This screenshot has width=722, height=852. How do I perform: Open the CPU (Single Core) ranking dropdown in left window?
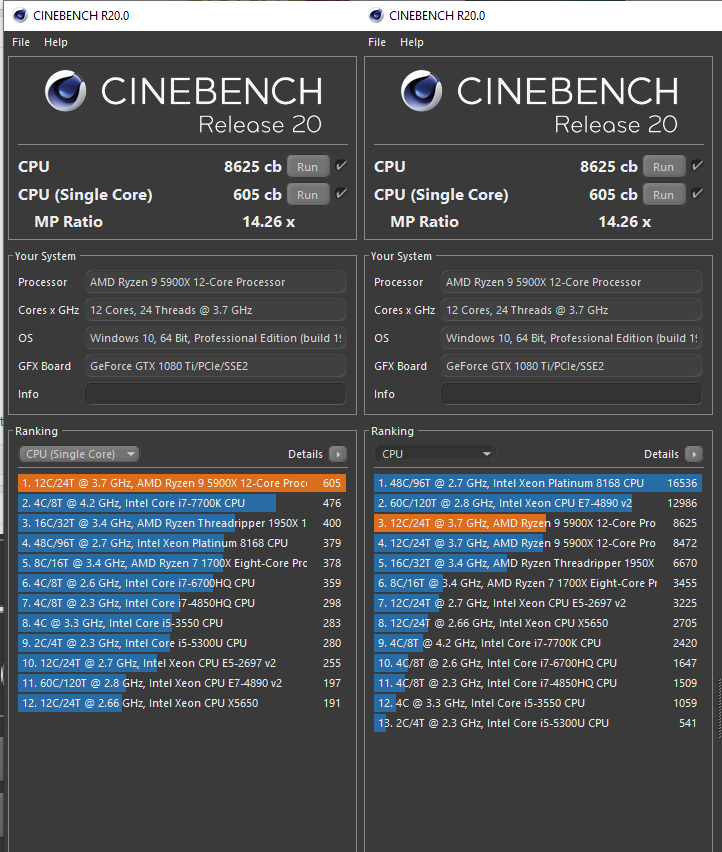tap(79, 454)
